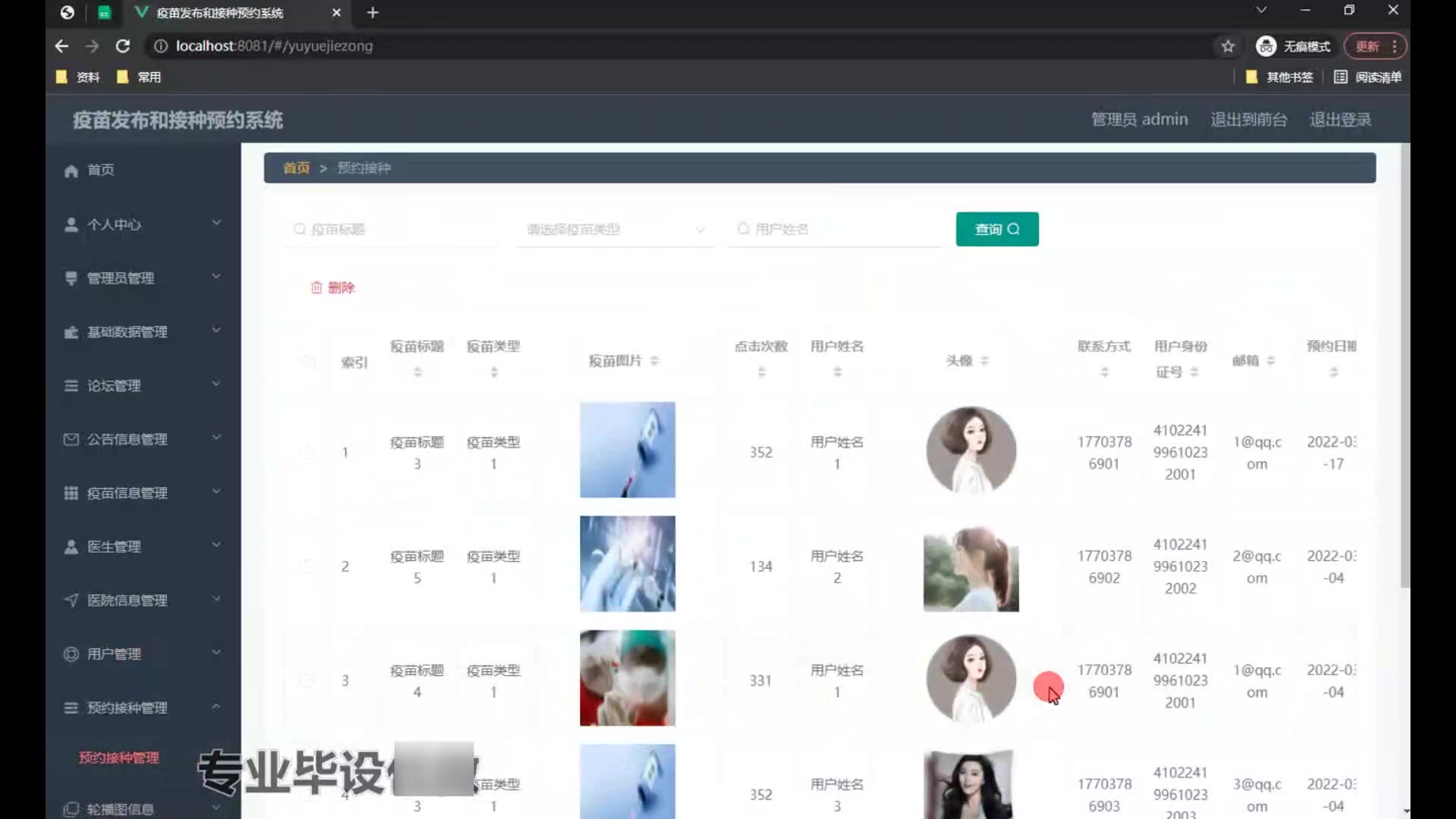The width and height of the screenshot is (1456, 819).
Task: Open the 其他书签 bookmarks folder
Action: click(x=1279, y=77)
